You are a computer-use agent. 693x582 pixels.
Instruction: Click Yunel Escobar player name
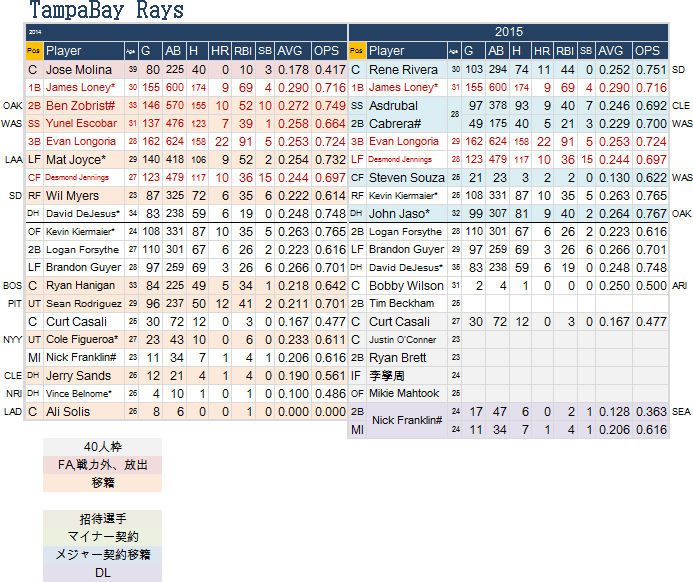click(x=84, y=123)
